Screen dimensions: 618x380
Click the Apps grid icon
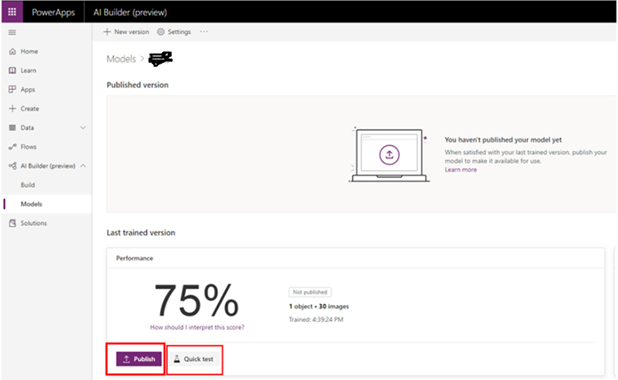(13, 89)
